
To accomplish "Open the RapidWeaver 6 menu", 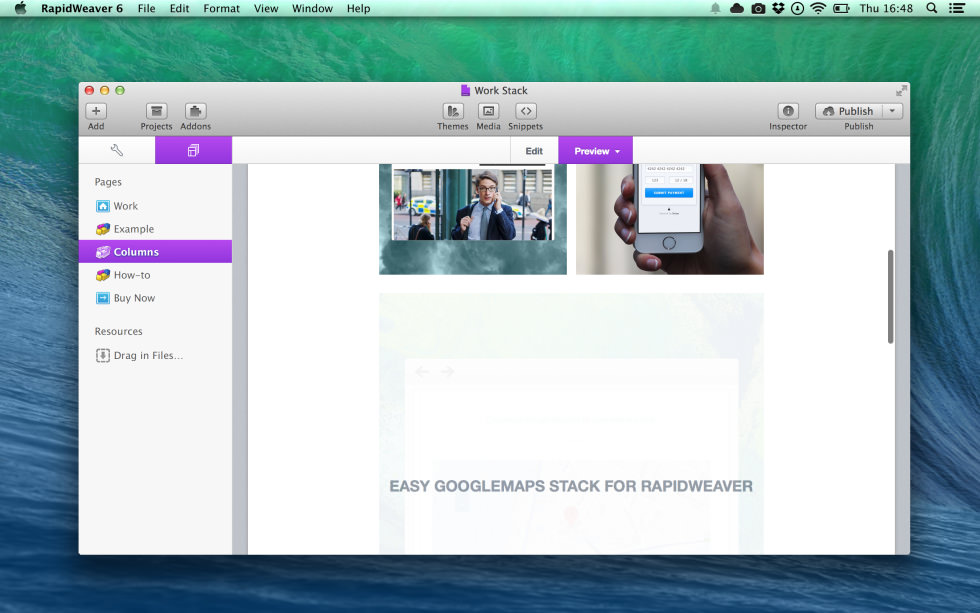I will pyautogui.click(x=82, y=8).
